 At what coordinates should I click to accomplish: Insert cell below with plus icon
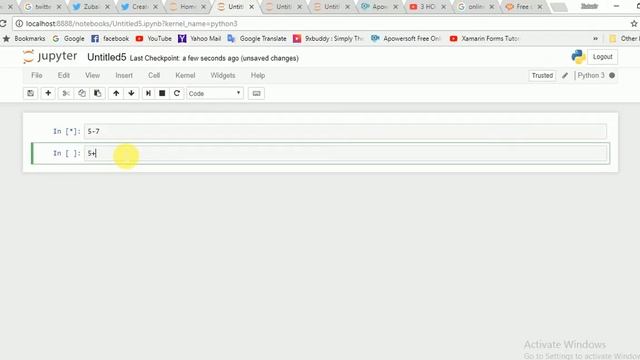click(x=48, y=93)
